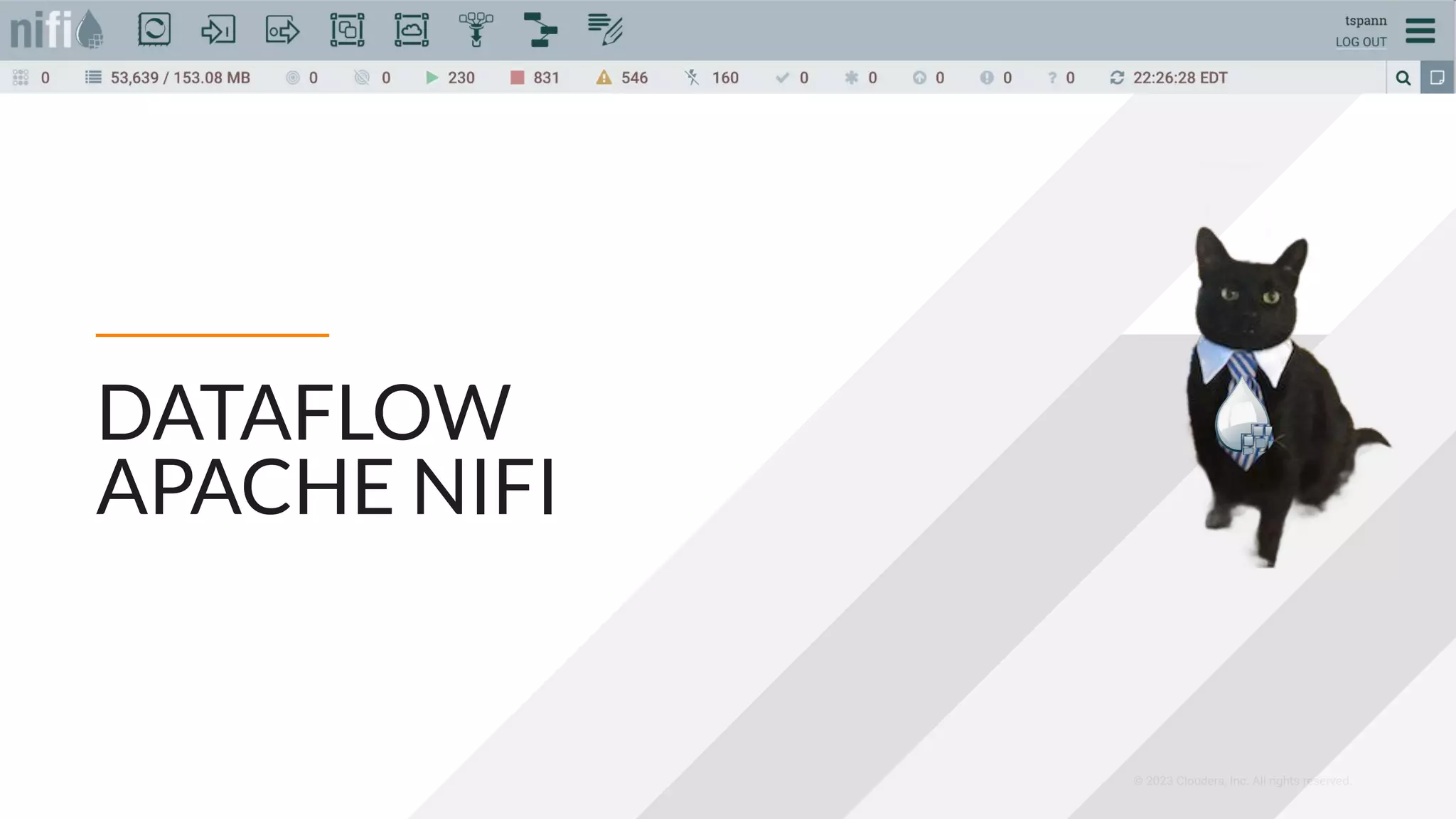The image size is (1456, 819).
Task: Select the Template icon
Action: tap(540, 30)
